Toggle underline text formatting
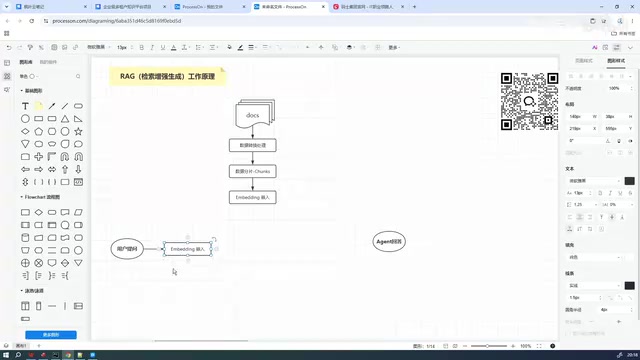 pos(163,47)
